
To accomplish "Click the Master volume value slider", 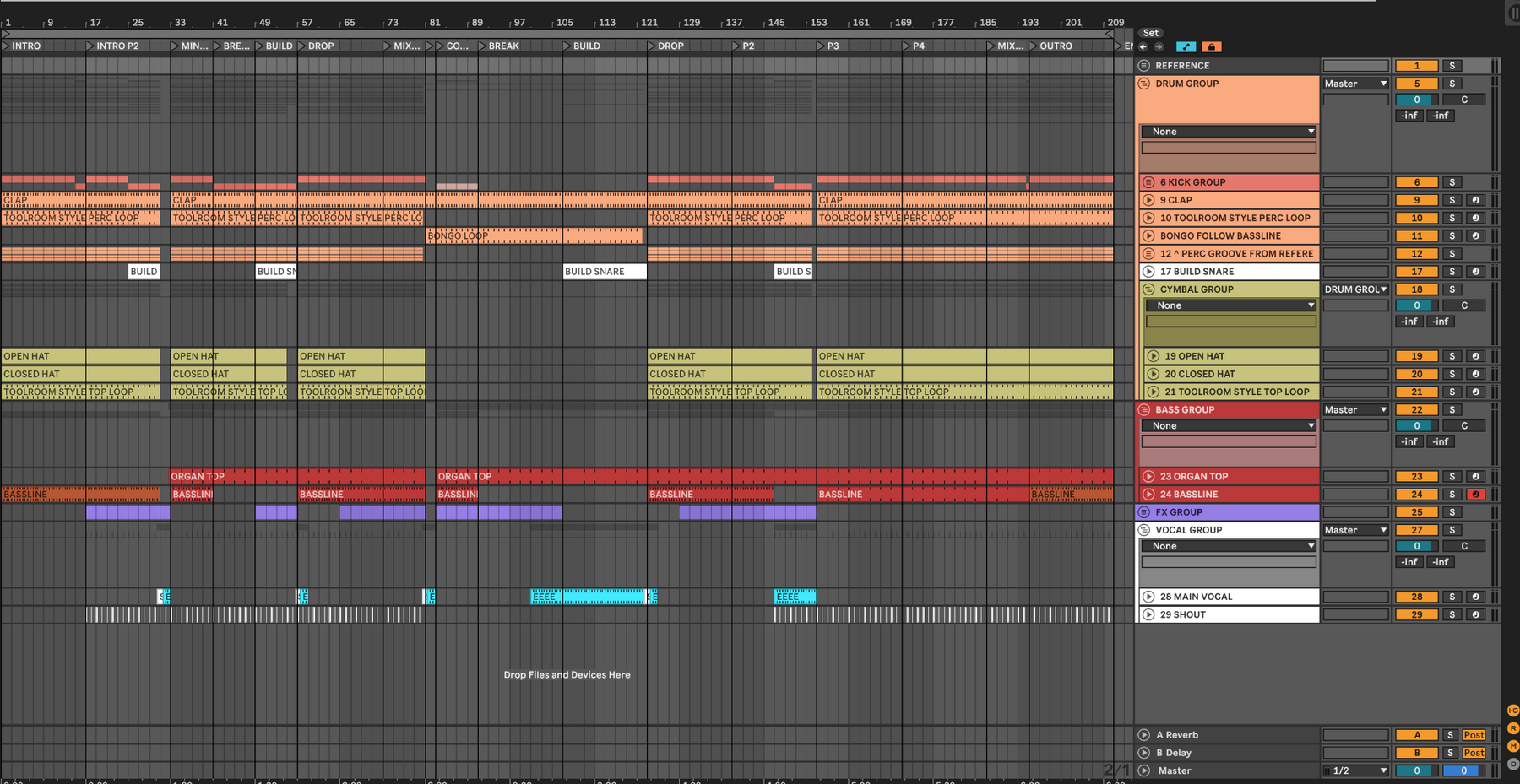I will [x=1417, y=770].
